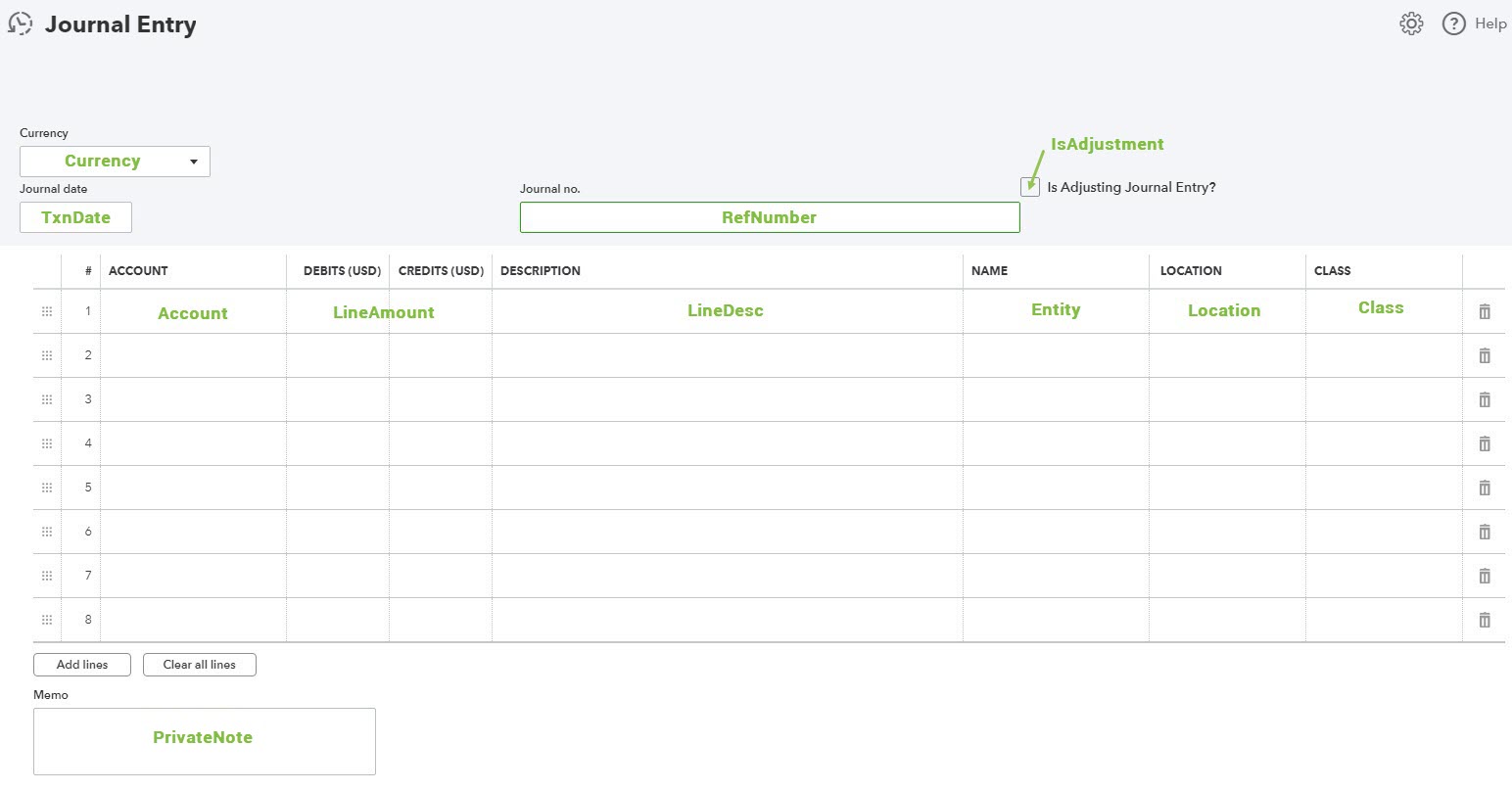Remove line 8 using trash icon

coord(1485,620)
